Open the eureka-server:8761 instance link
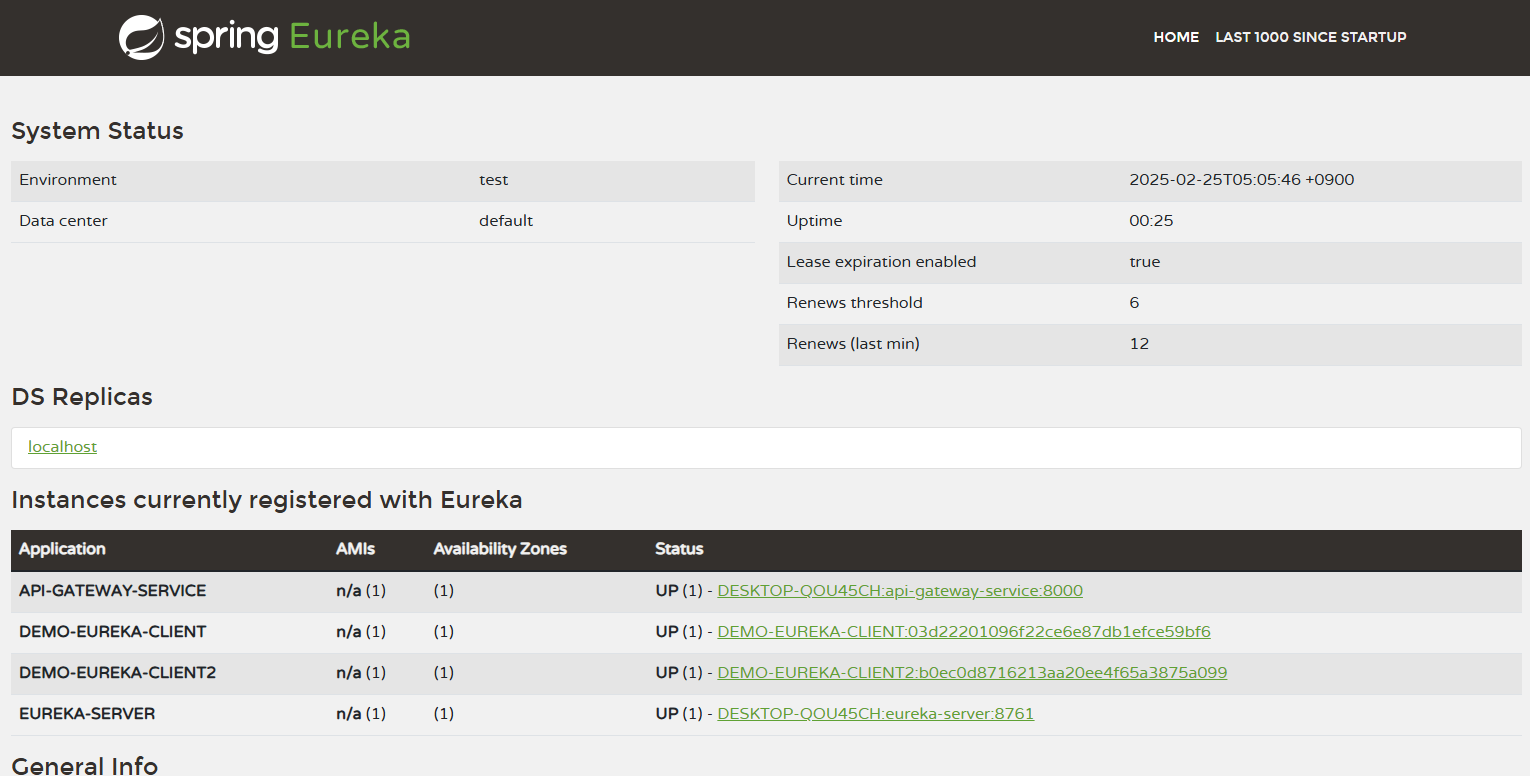This screenshot has width=1530, height=776. (x=875, y=713)
